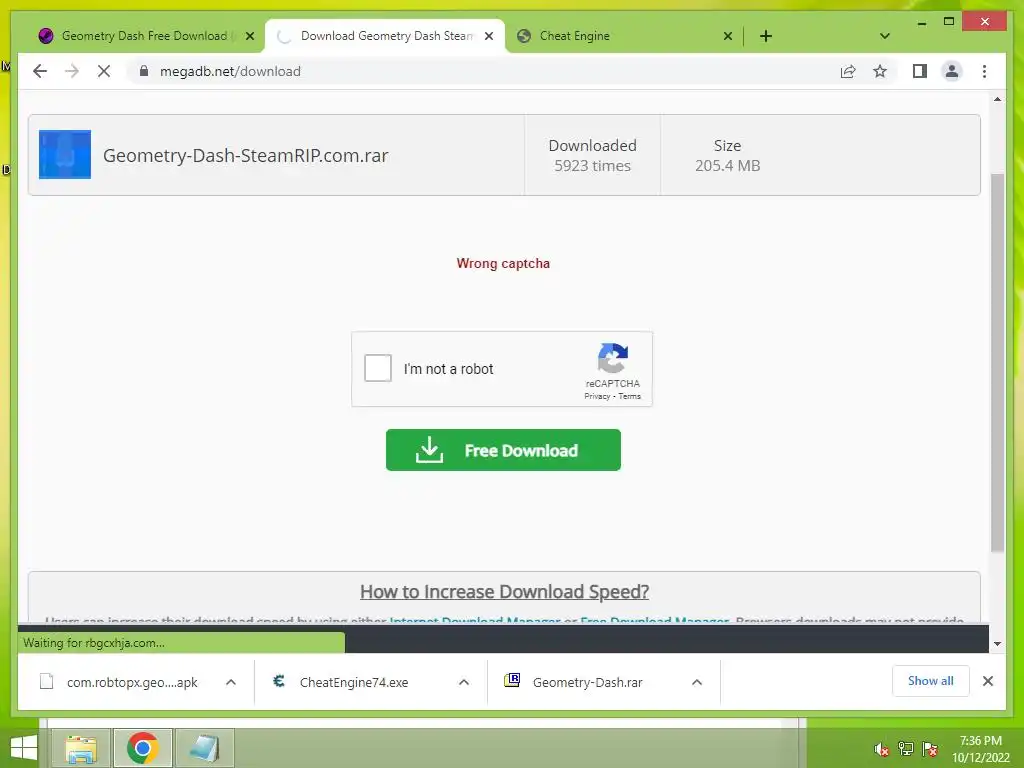Click the reCAPTCHA logo
Viewport: 1024px width, 768px height.
tap(613, 359)
